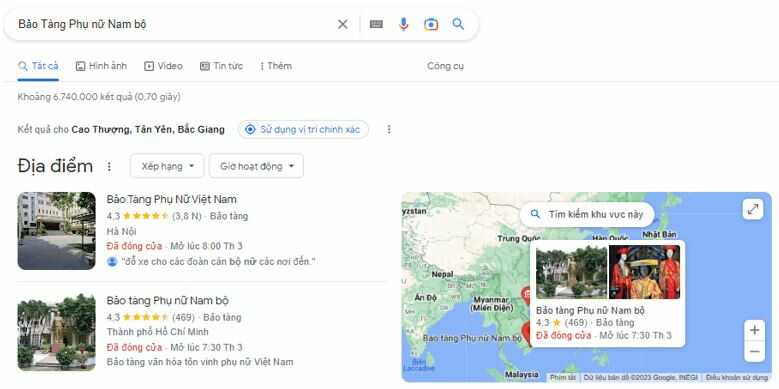This screenshot has width=779, height=389.
Task: Open the Tin tức tab
Action: [221, 66]
